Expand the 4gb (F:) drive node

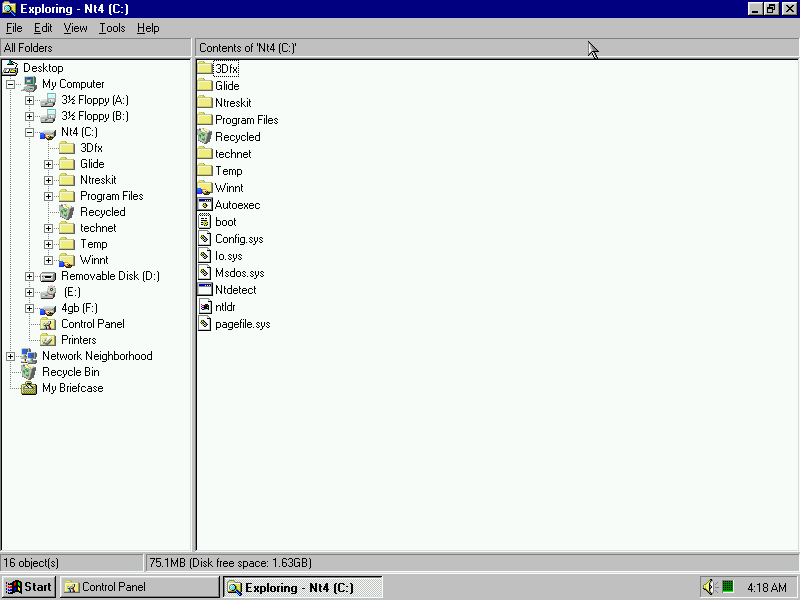pyautogui.click(x=30, y=308)
